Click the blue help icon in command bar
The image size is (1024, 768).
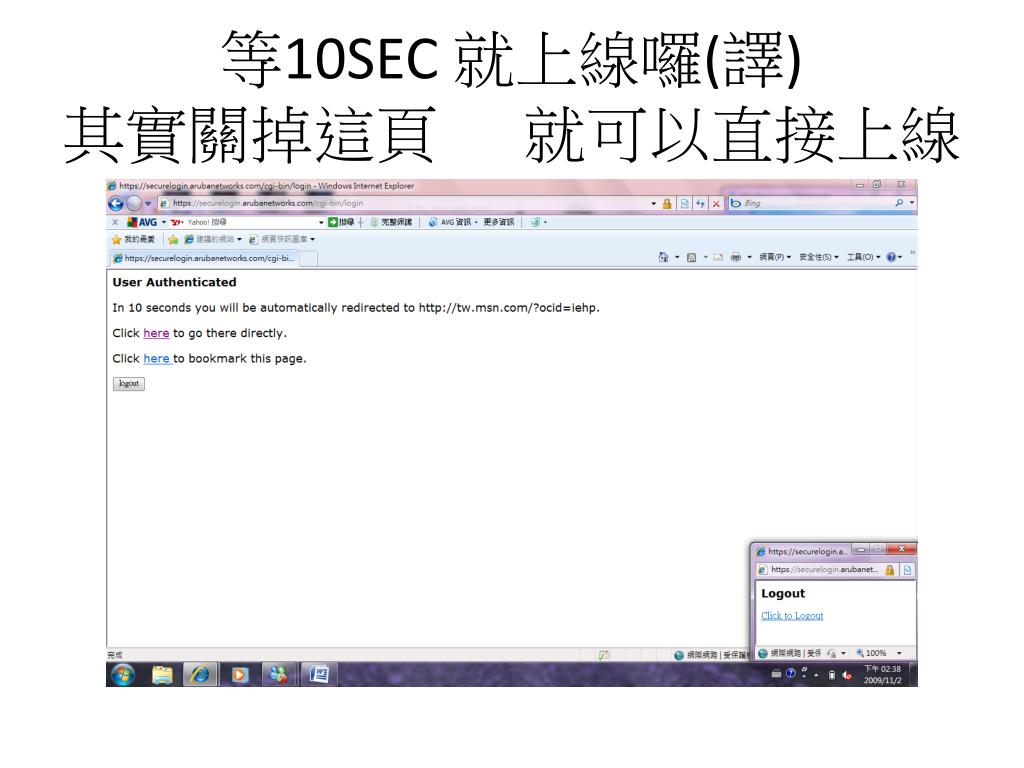click(891, 257)
